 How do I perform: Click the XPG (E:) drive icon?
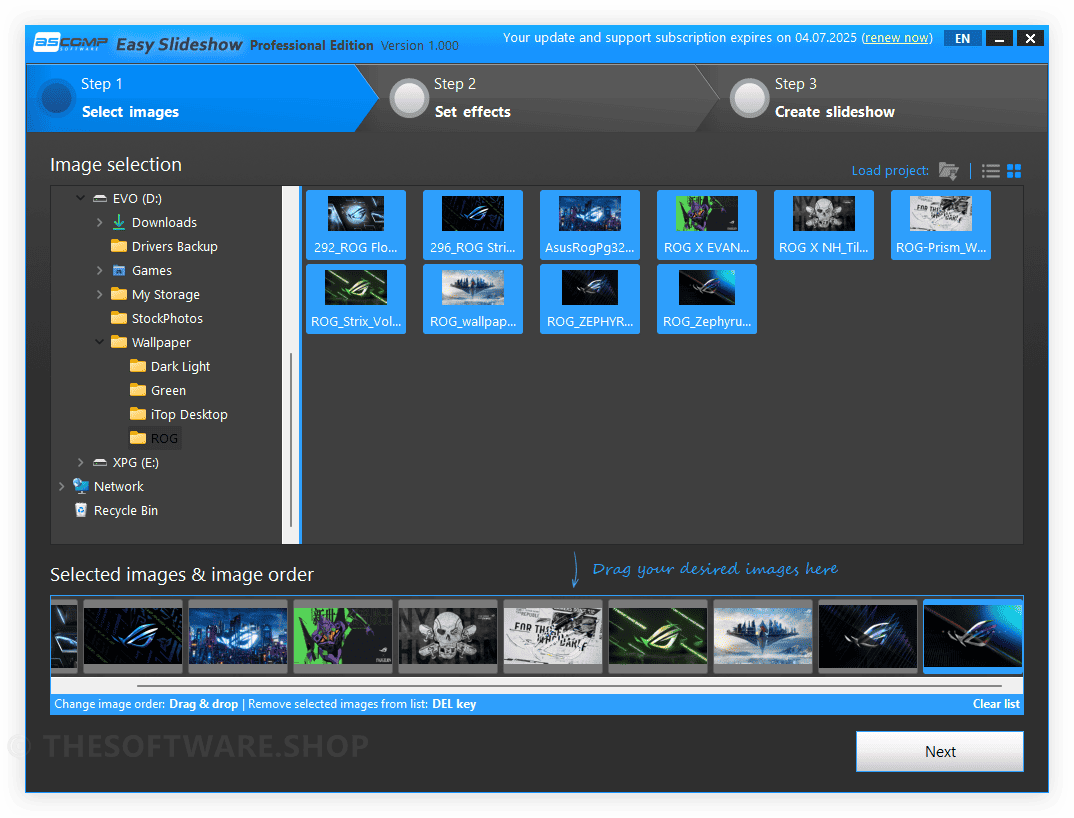coord(100,462)
